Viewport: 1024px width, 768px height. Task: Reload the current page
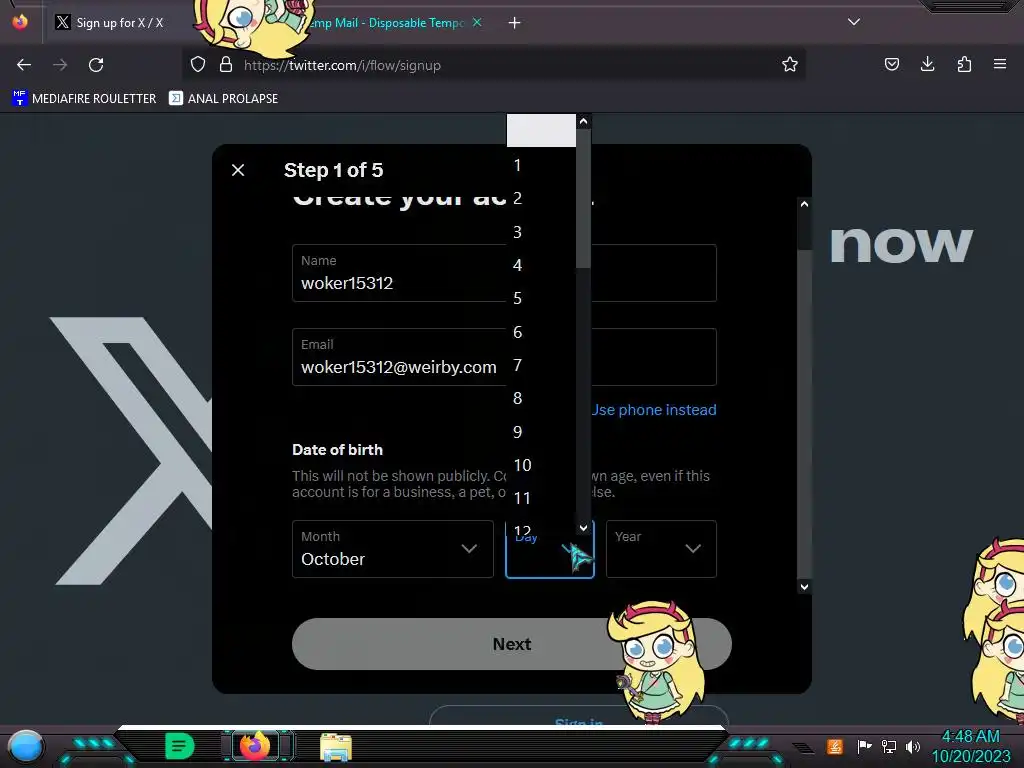point(96,65)
